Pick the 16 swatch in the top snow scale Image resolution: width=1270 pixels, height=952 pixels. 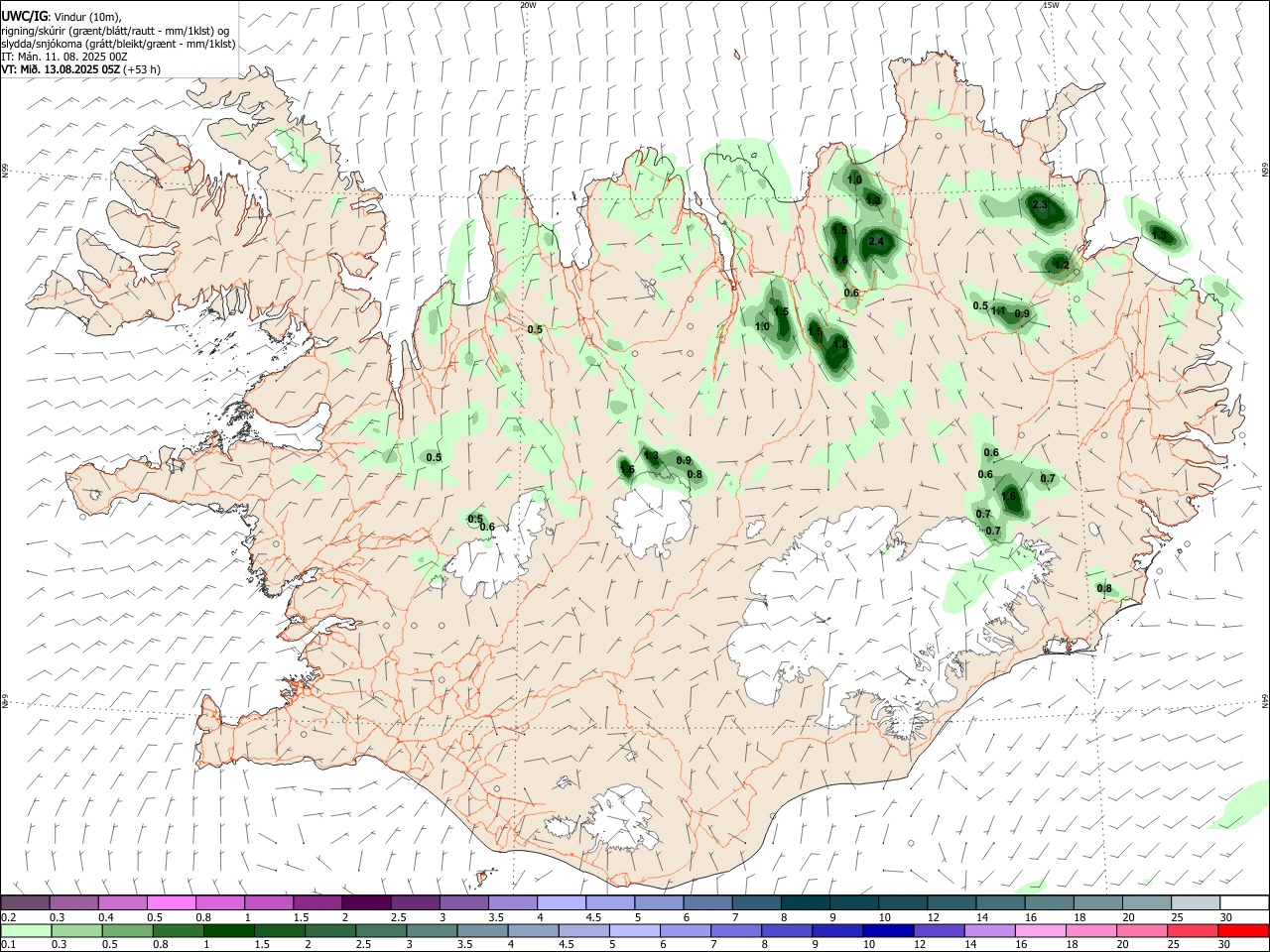[1050, 902]
